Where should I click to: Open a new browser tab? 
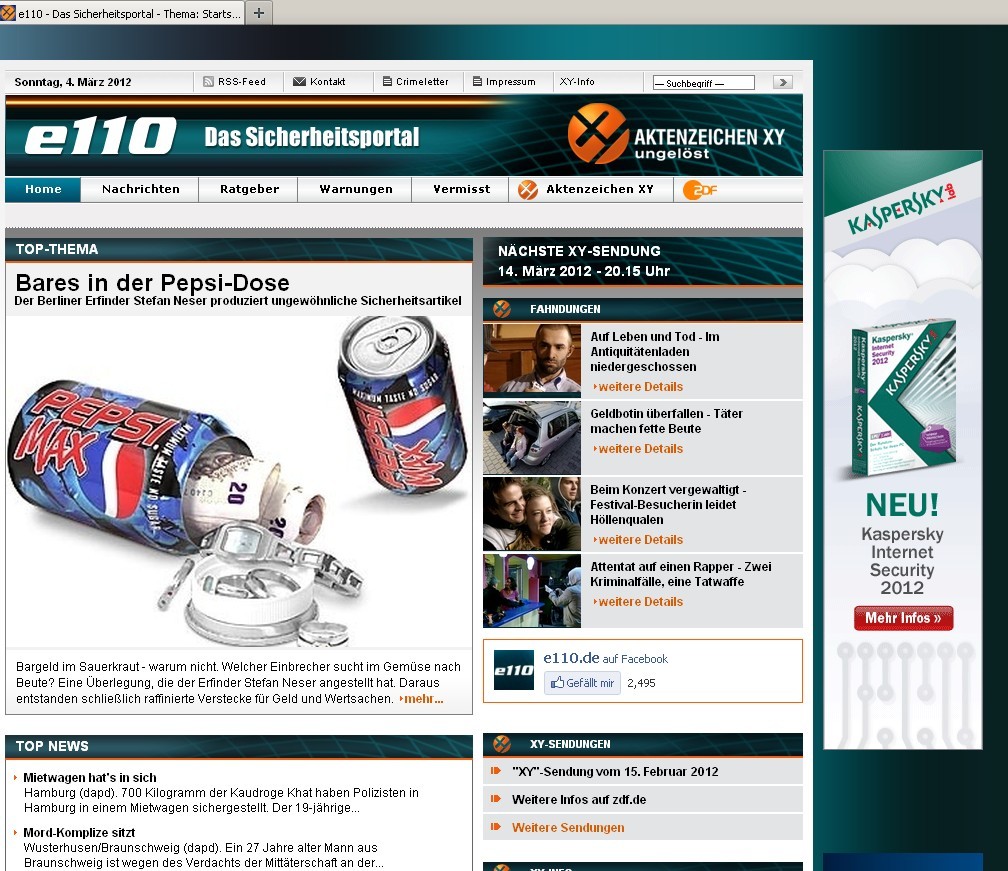[x=259, y=13]
